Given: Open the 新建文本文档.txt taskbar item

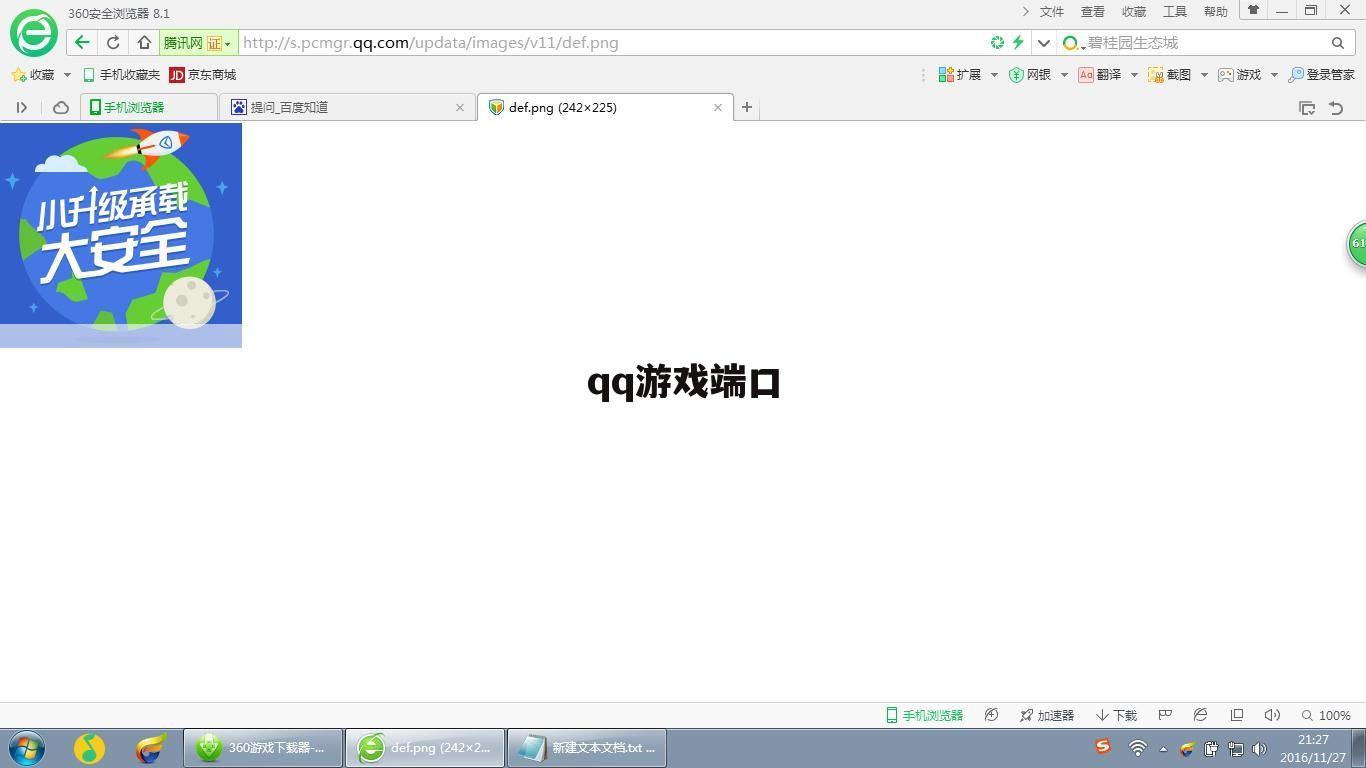Looking at the screenshot, I should point(587,748).
